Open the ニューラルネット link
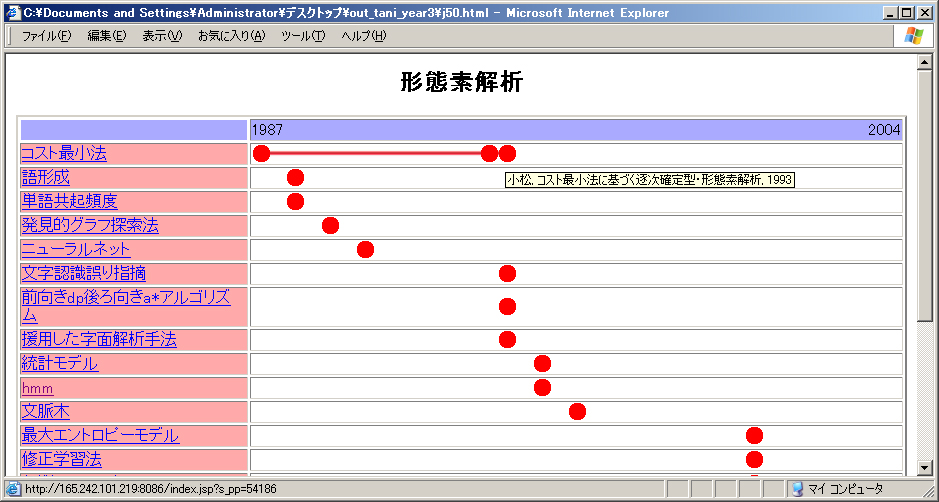The height and width of the screenshot is (502, 939). pyautogui.click(x=76, y=249)
